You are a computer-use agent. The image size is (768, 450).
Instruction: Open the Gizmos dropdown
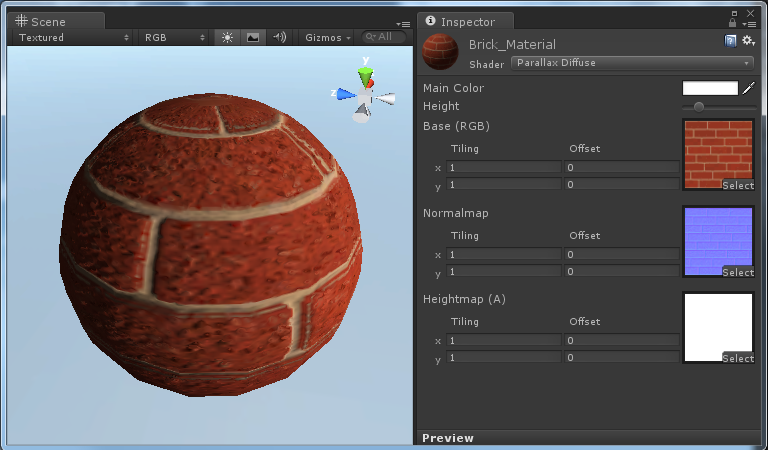pyautogui.click(x=328, y=38)
